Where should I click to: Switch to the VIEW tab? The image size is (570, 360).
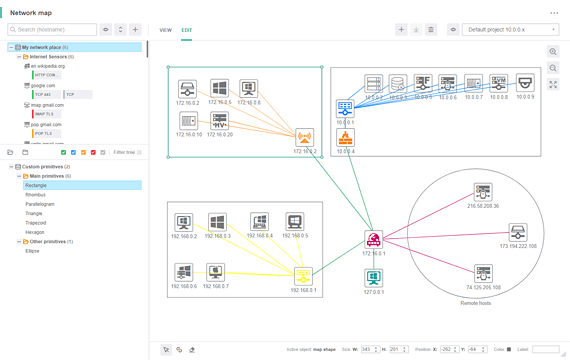point(165,30)
